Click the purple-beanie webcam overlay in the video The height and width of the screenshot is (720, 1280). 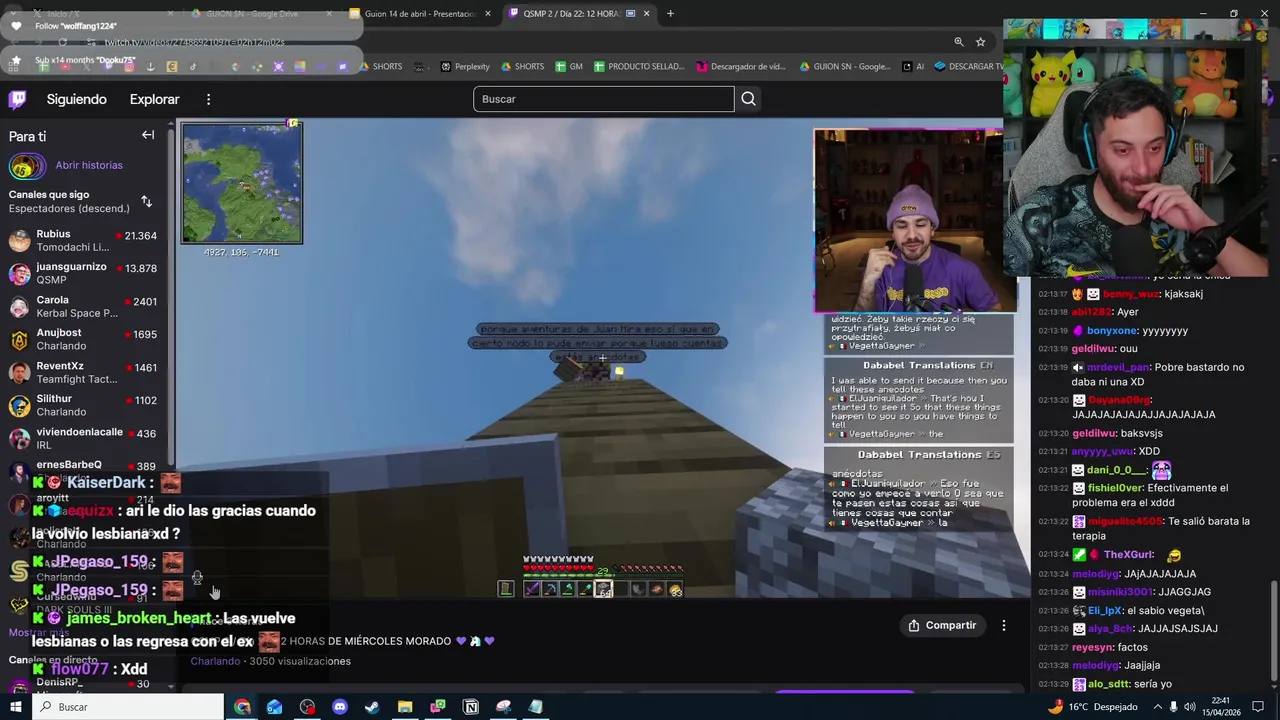908,221
